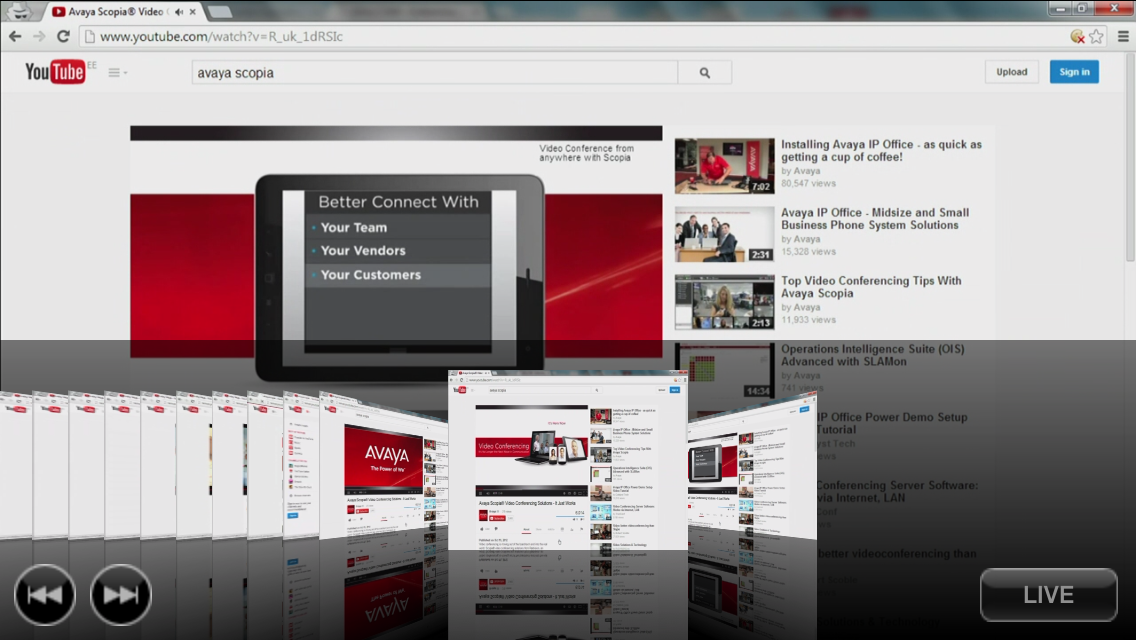This screenshot has height=640, width=1136.
Task: Open Installing Avaya IP Office video link
Action: 881,151
